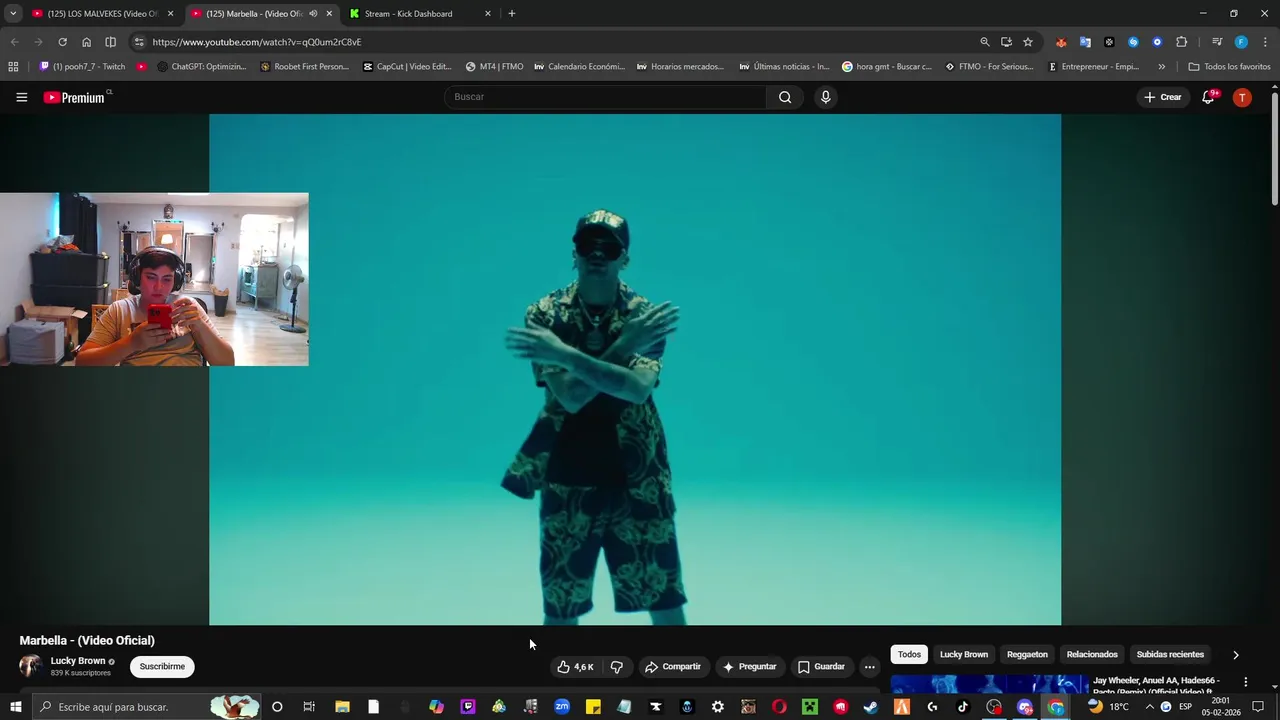This screenshot has width=1280, height=720.
Task: Open pooh7_7 Twitch bookmark
Action: pos(82,67)
